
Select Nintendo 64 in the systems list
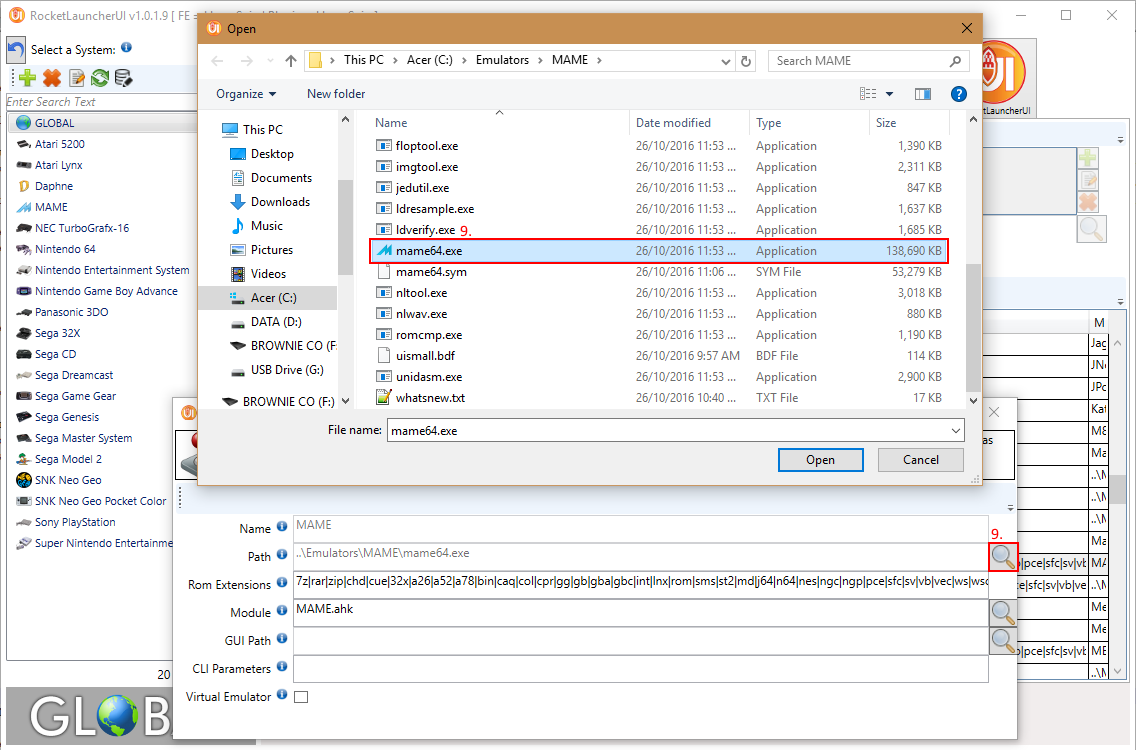(65, 249)
